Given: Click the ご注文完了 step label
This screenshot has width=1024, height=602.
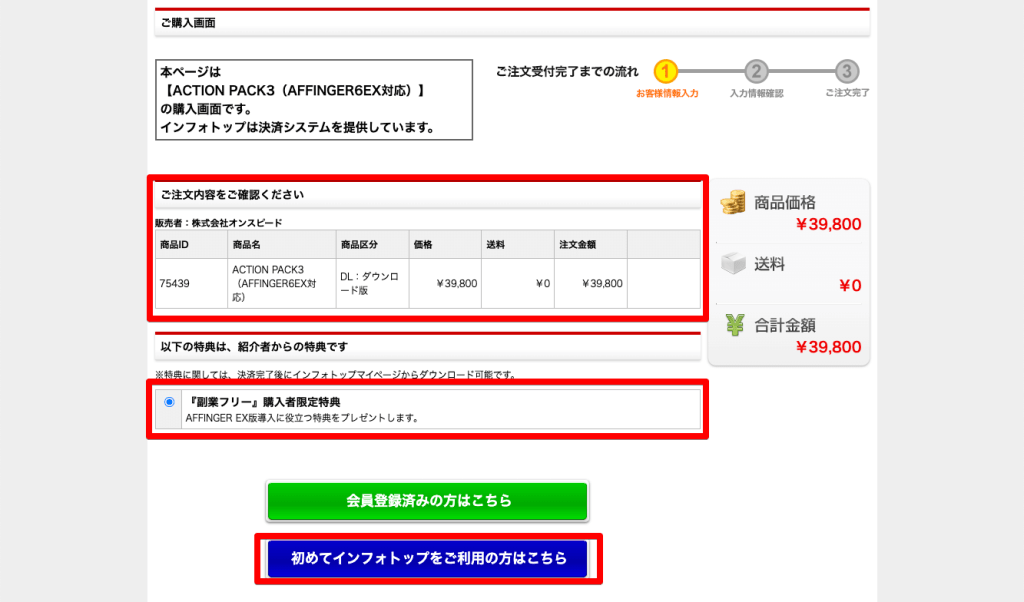Looking at the screenshot, I should (847, 93).
